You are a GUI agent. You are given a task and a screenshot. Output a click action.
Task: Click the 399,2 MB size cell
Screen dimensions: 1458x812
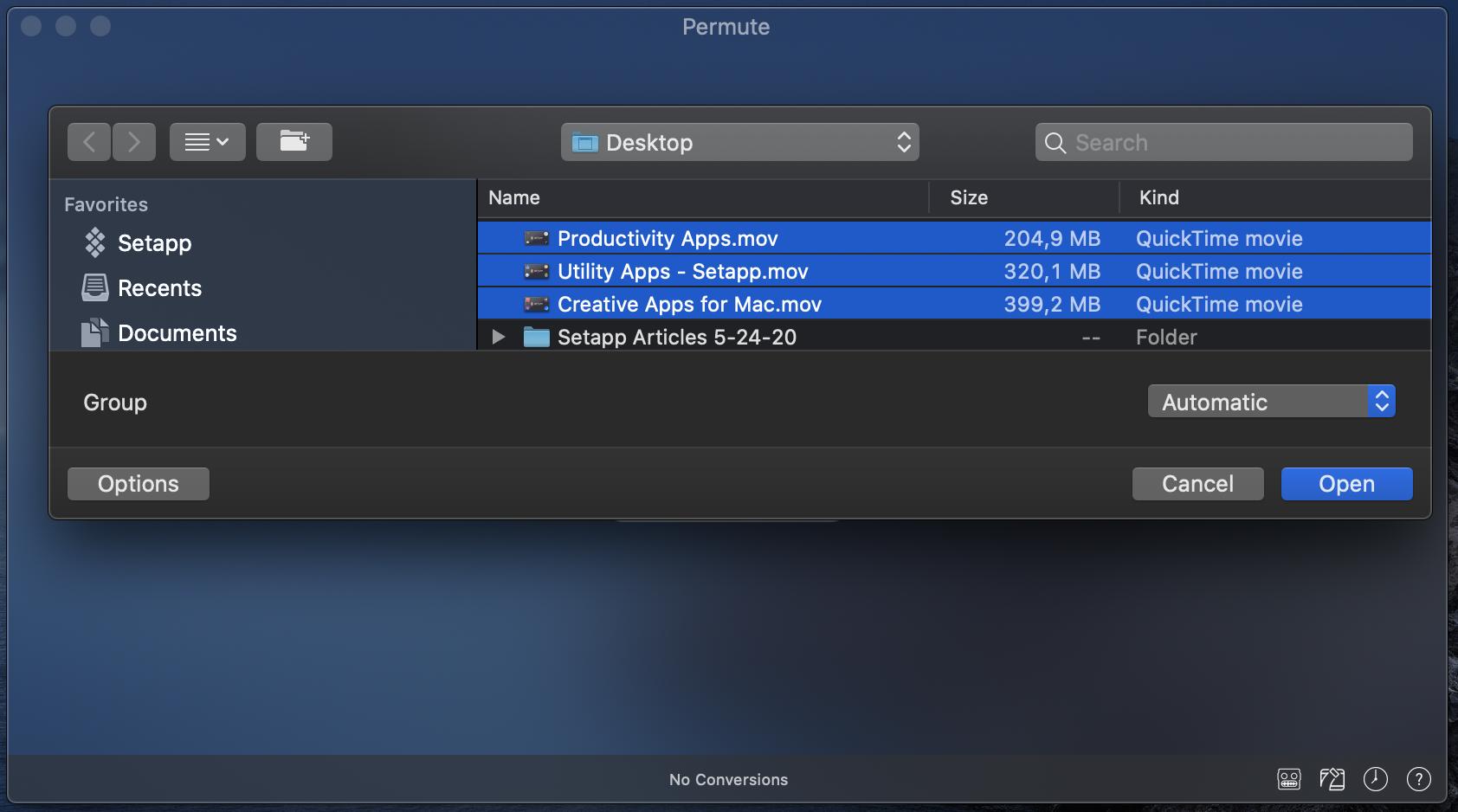pyautogui.click(x=1052, y=304)
